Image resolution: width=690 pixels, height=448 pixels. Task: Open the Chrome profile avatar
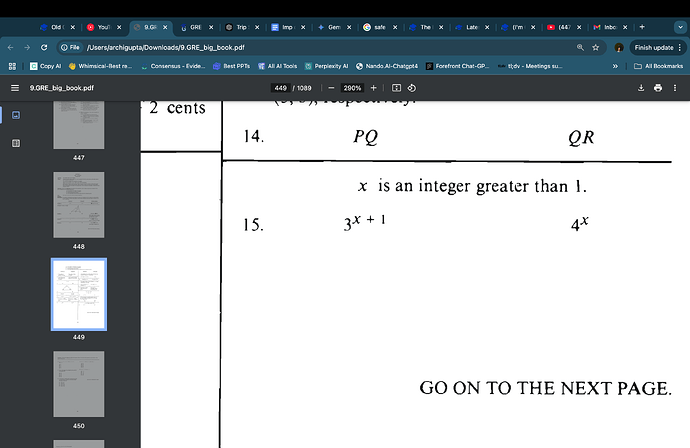(x=619, y=48)
